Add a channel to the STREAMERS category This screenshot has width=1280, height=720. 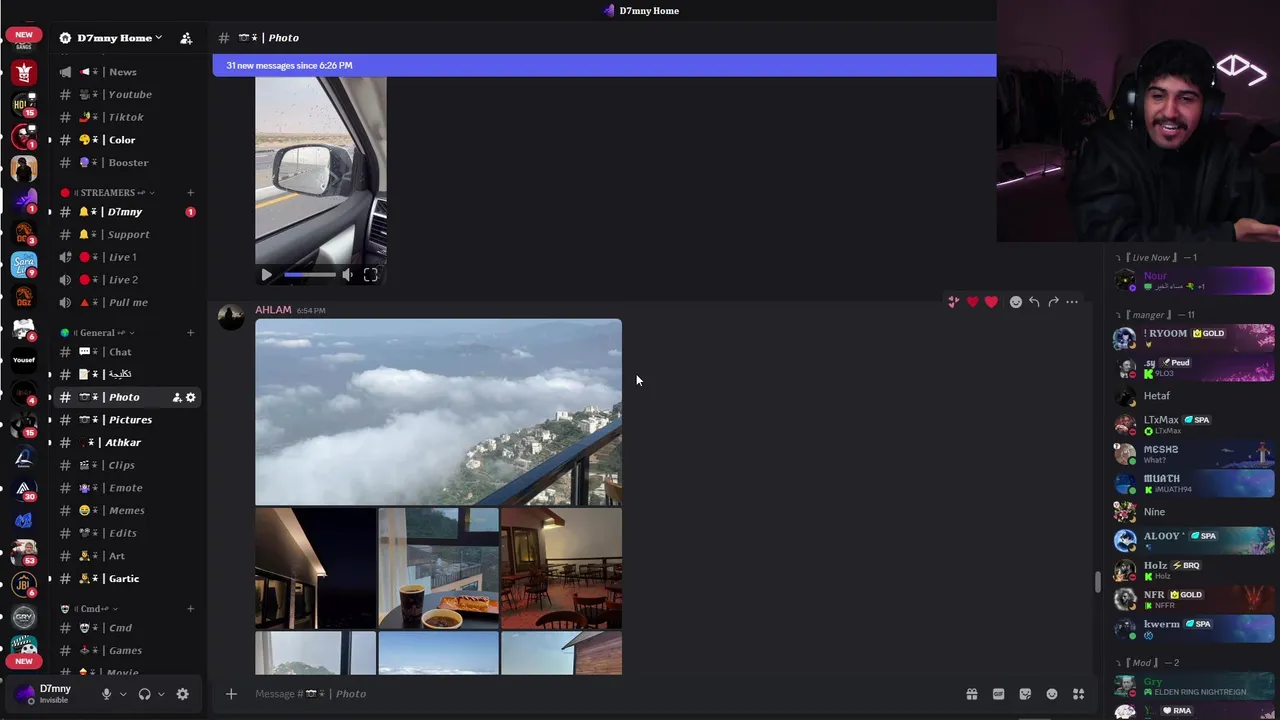coord(190,193)
